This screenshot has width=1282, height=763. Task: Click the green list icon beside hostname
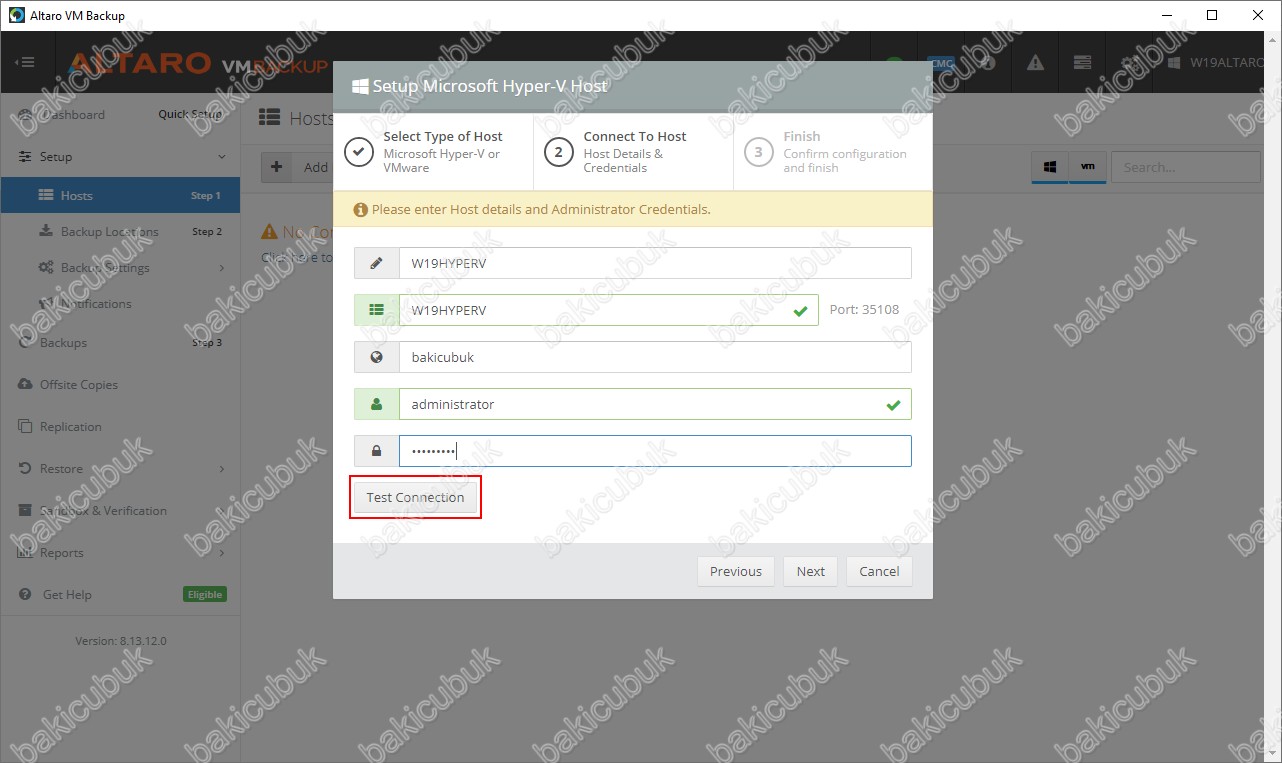coord(376,310)
